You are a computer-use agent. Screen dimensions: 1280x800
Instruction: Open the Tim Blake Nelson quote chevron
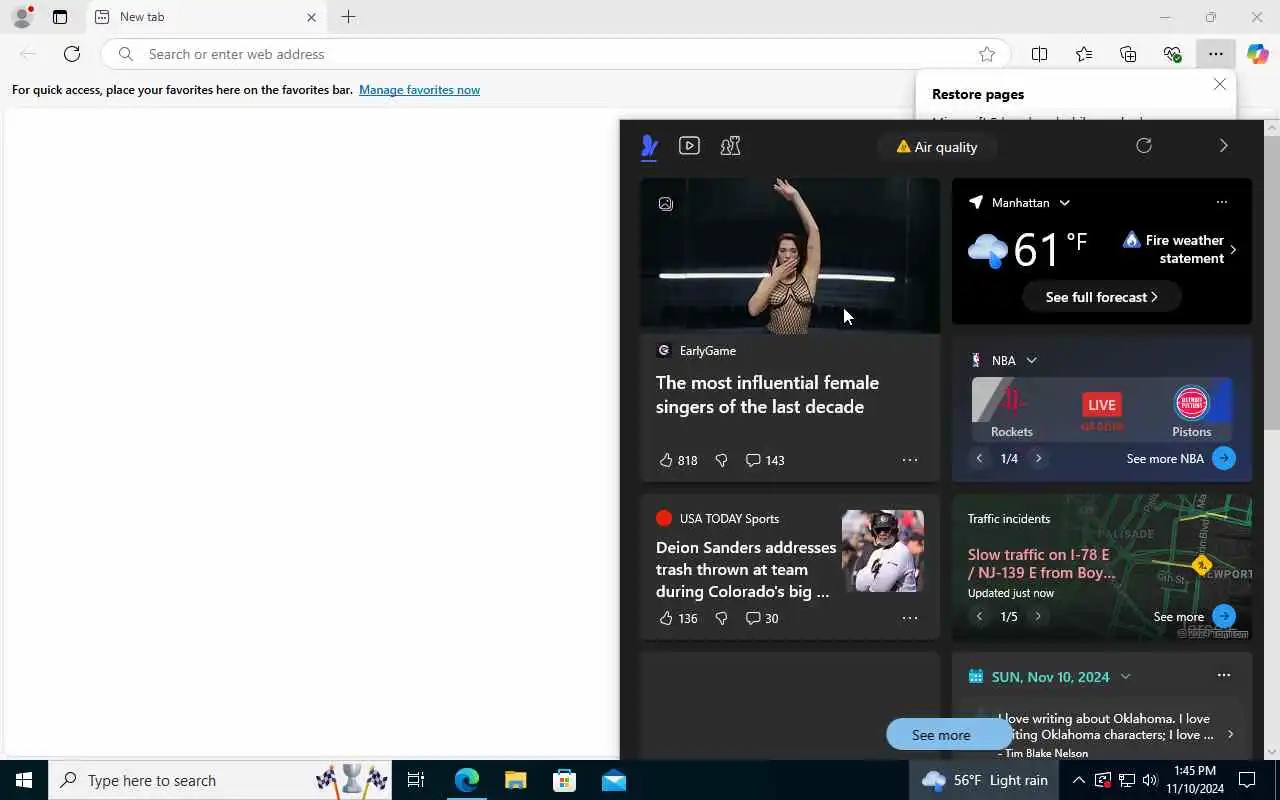point(1230,734)
